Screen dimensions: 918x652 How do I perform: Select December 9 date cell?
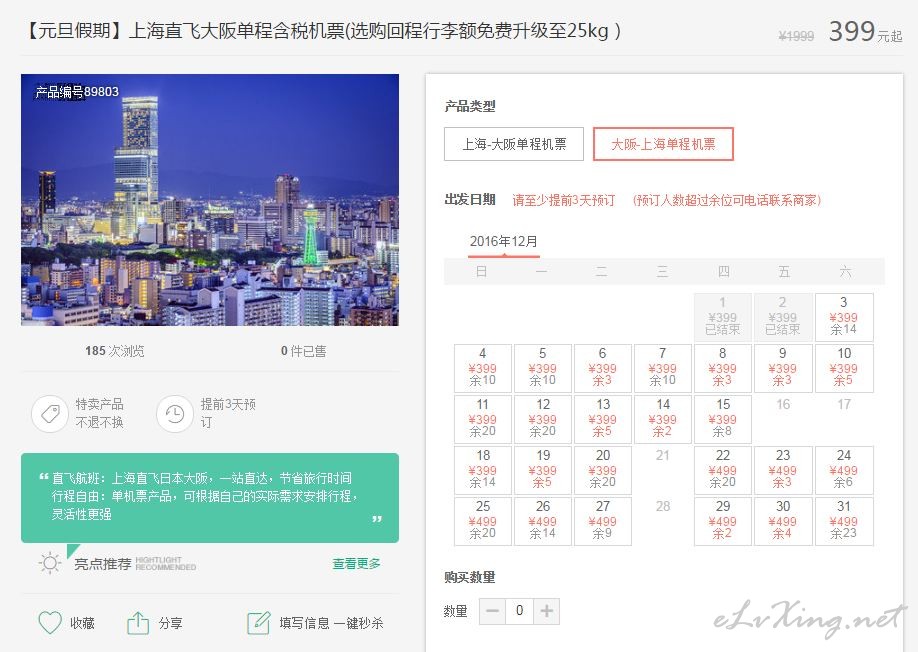pyautogui.click(x=783, y=368)
